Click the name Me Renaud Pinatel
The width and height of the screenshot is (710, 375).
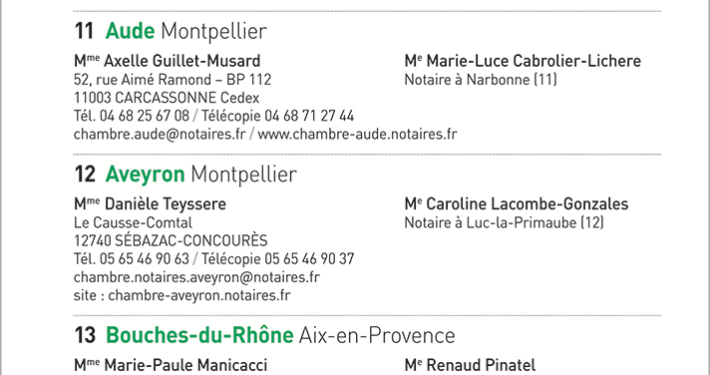point(470,365)
